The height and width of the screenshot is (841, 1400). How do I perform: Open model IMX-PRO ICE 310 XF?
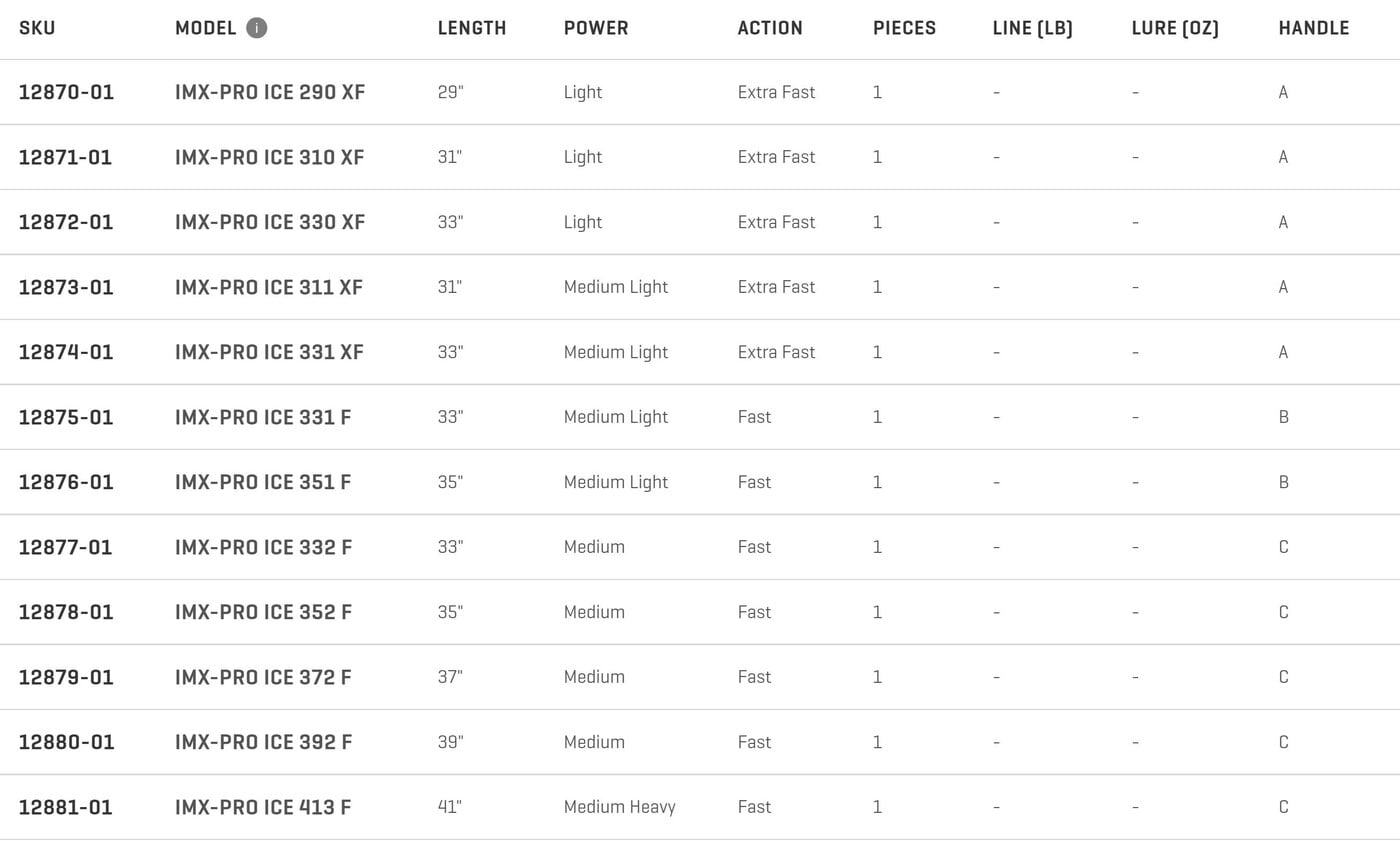pos(270,157)
